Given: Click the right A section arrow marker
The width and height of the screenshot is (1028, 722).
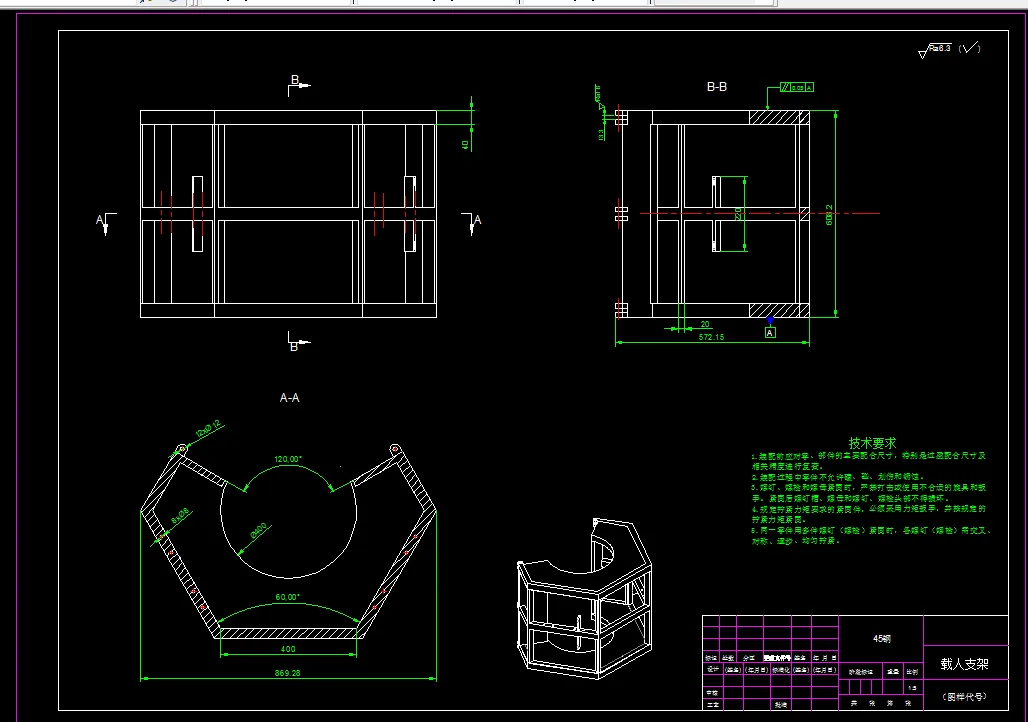Looking at the screenshot, I should coord(471,222).
